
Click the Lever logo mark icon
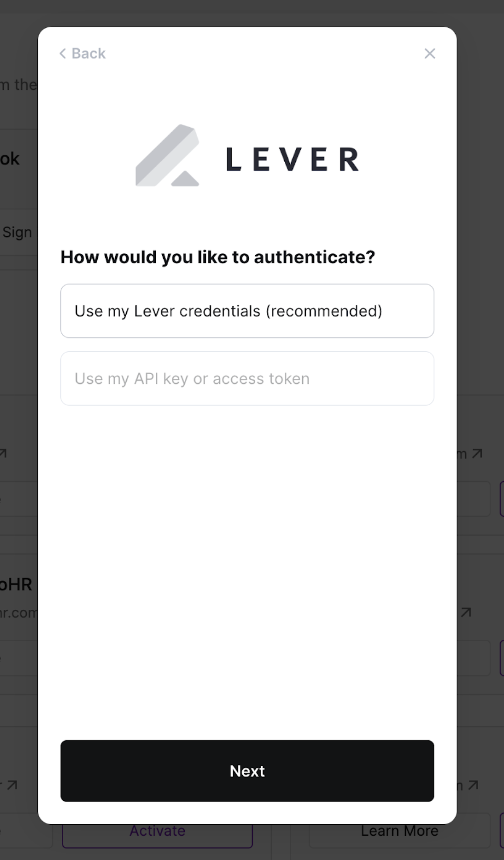(x=167, y=155)
